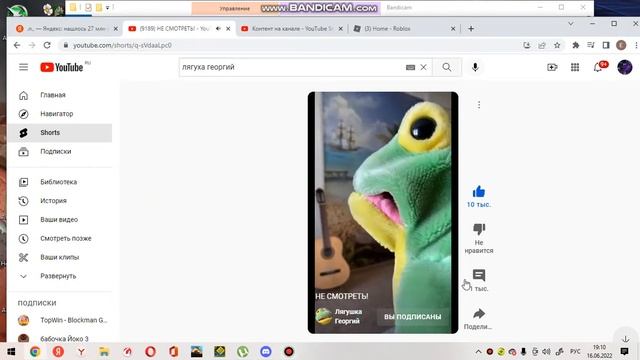This screenshot has height=360, width=640.
Task: Dislike the short with Не нравится
Action: click(x=479, y=229)
